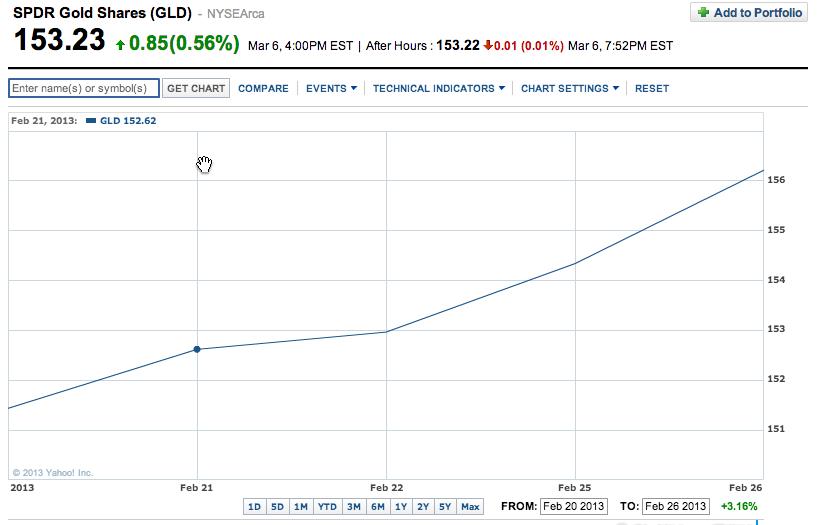Select the 3M time range
The image size is (821, 525).
click(x=354, y=507)
